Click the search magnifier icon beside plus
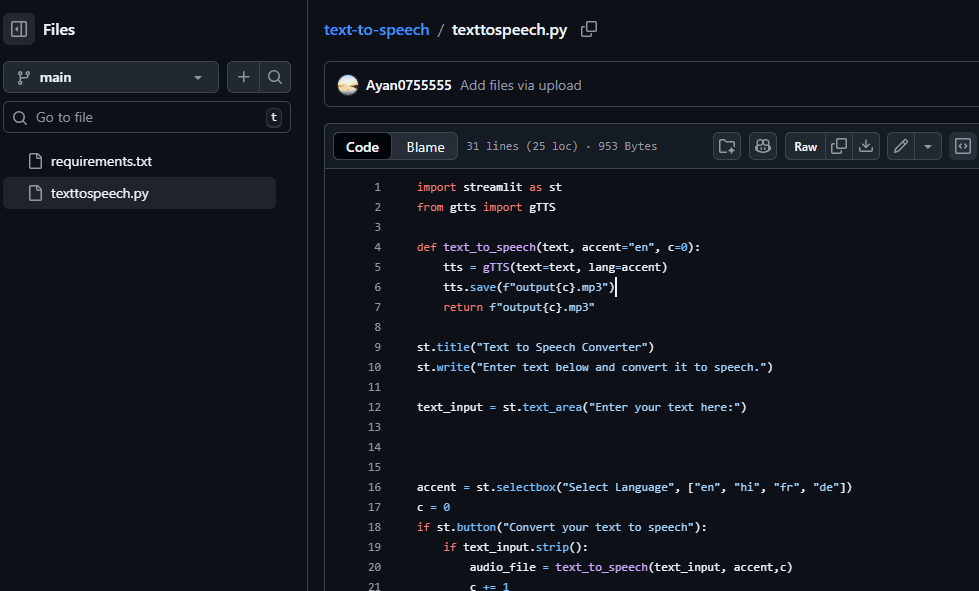The height and width of the screenshot is (591, 979). (275, 77)
